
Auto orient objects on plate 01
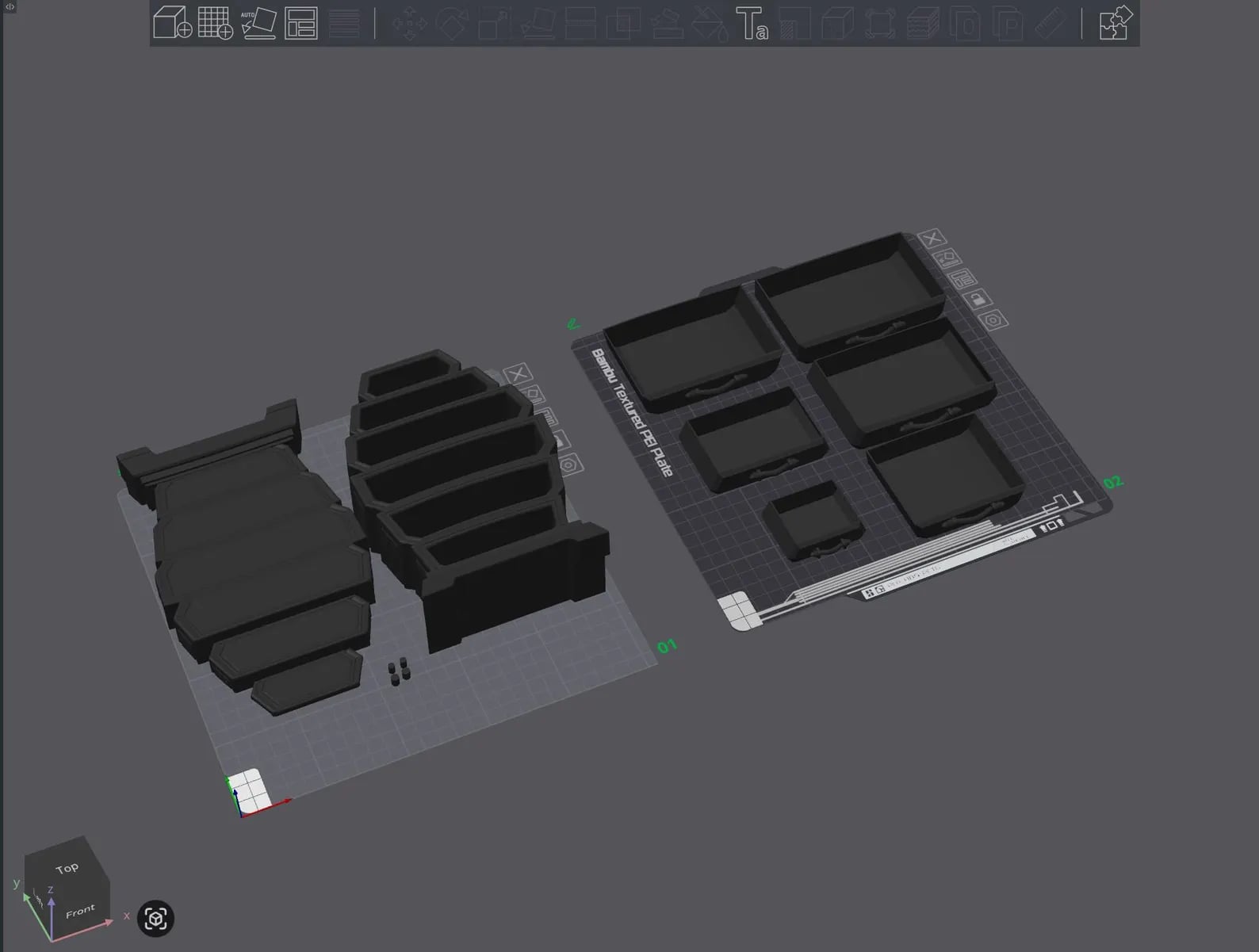533,394
